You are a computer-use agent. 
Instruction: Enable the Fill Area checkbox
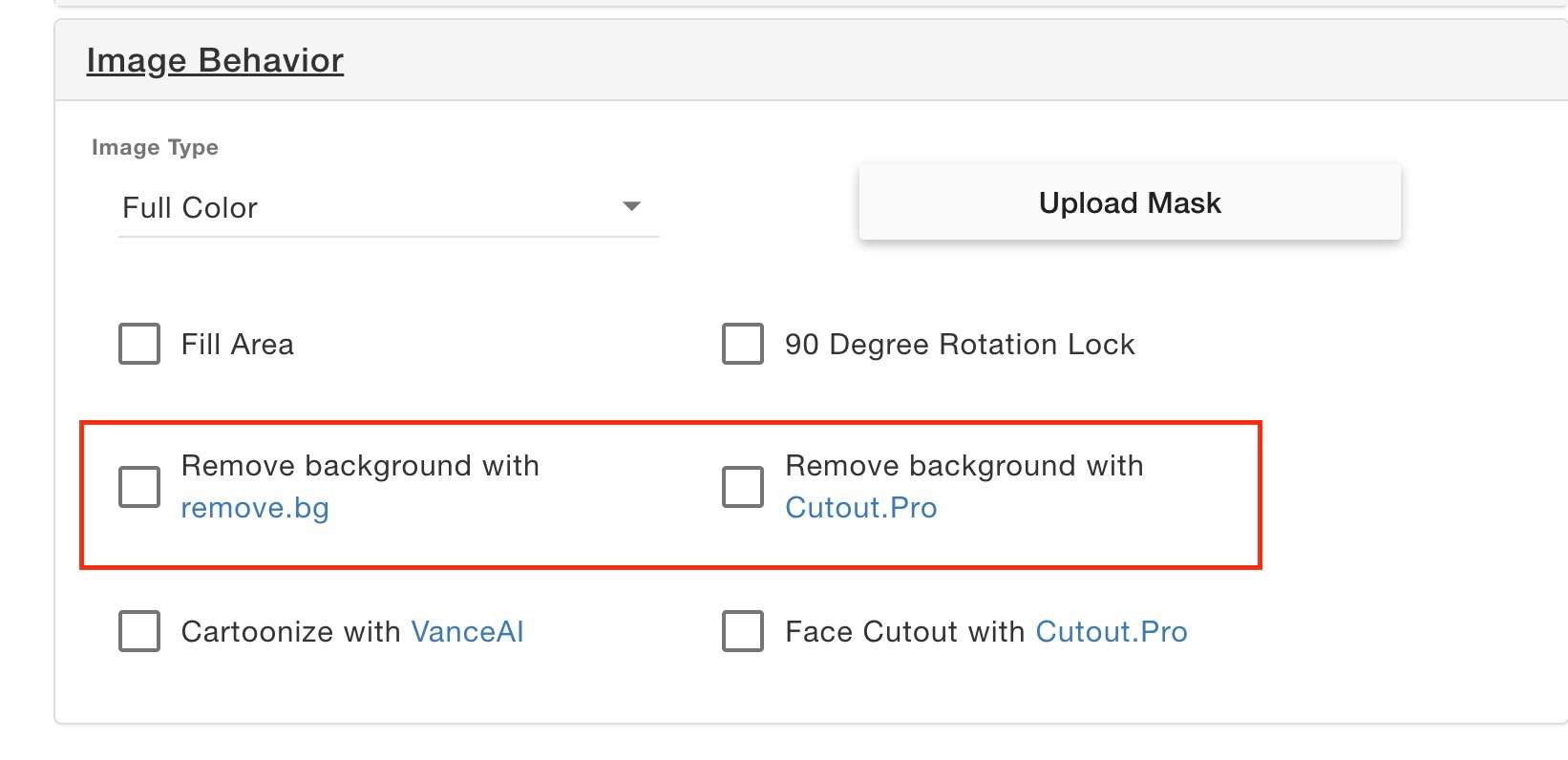click(x=139, y=344)
